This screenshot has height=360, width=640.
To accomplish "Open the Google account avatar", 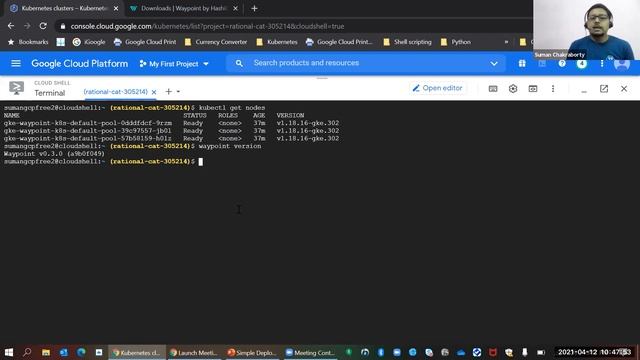I will pyautogui.click(x=621, y=64).
